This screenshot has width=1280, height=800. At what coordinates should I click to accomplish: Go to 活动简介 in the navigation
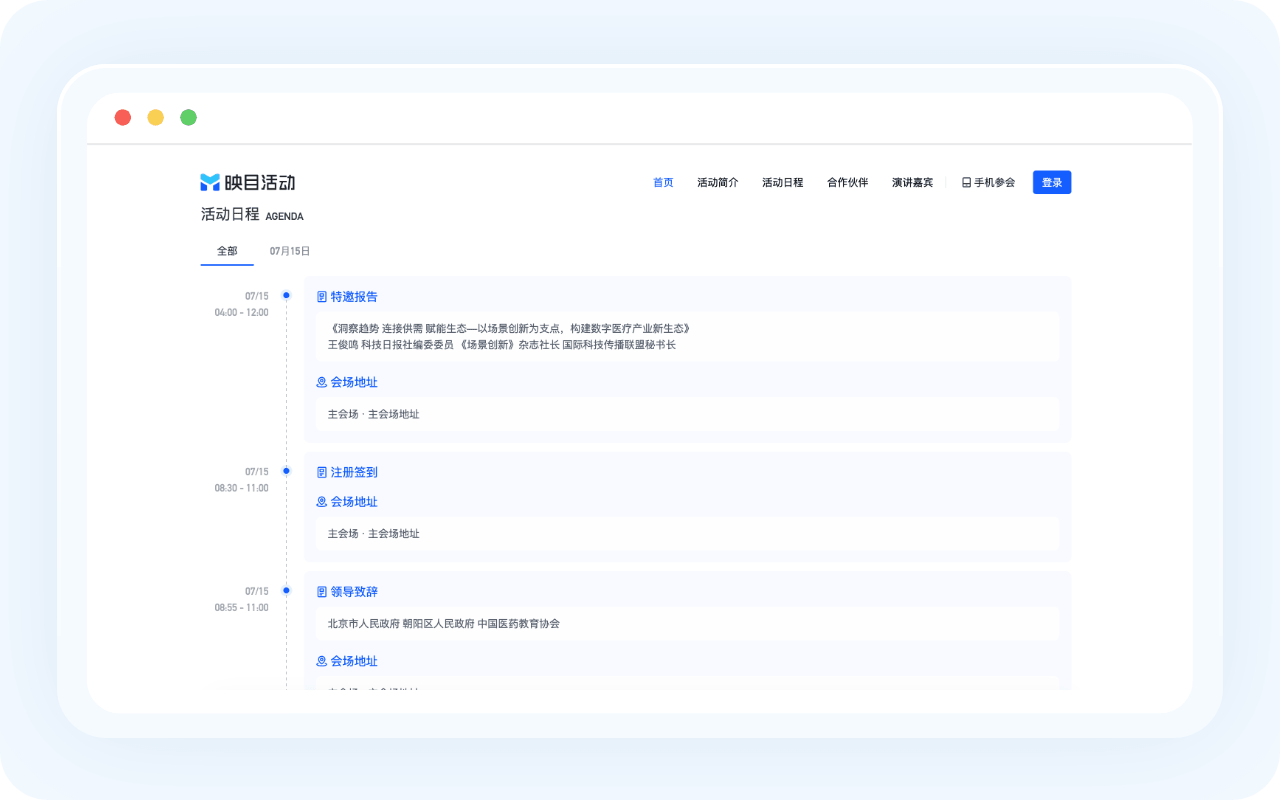click(x=718, y=183)
